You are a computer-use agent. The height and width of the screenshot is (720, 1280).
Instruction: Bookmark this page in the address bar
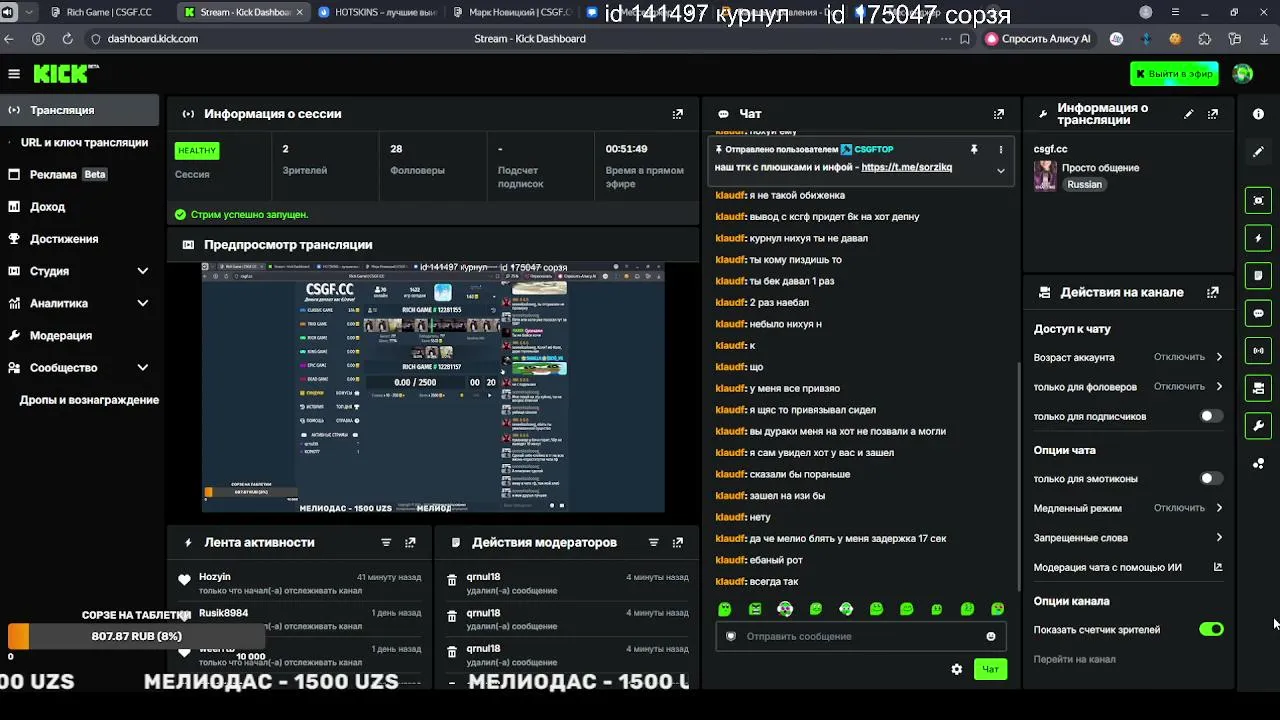tap(964, 39)
